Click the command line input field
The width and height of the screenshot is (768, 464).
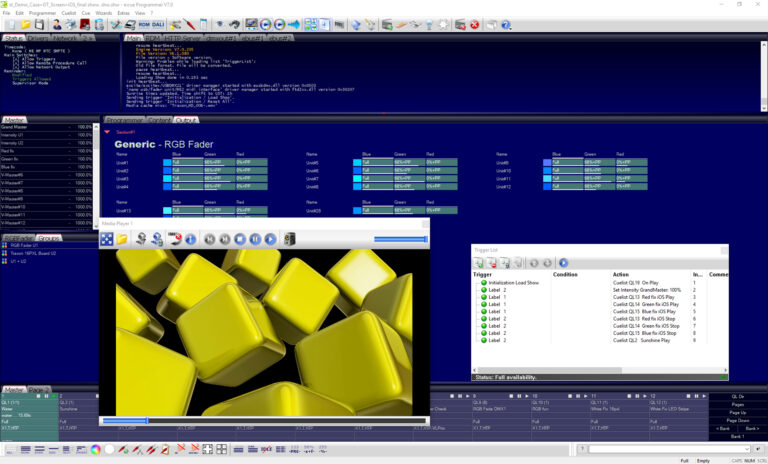(x=666, y=449)
